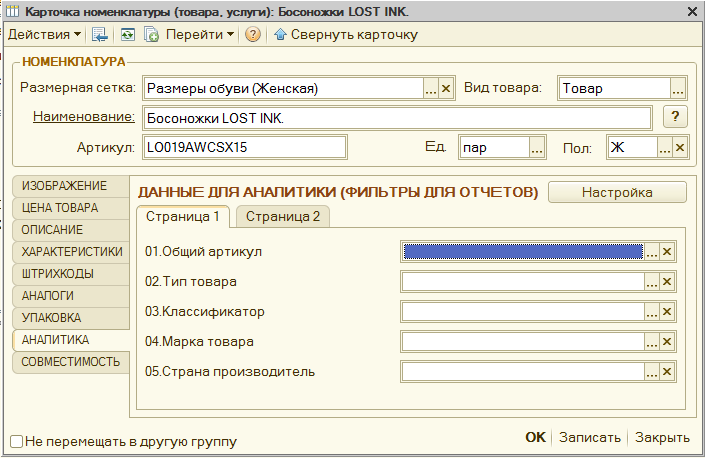Clear the 02.Тип товара field

667,282
